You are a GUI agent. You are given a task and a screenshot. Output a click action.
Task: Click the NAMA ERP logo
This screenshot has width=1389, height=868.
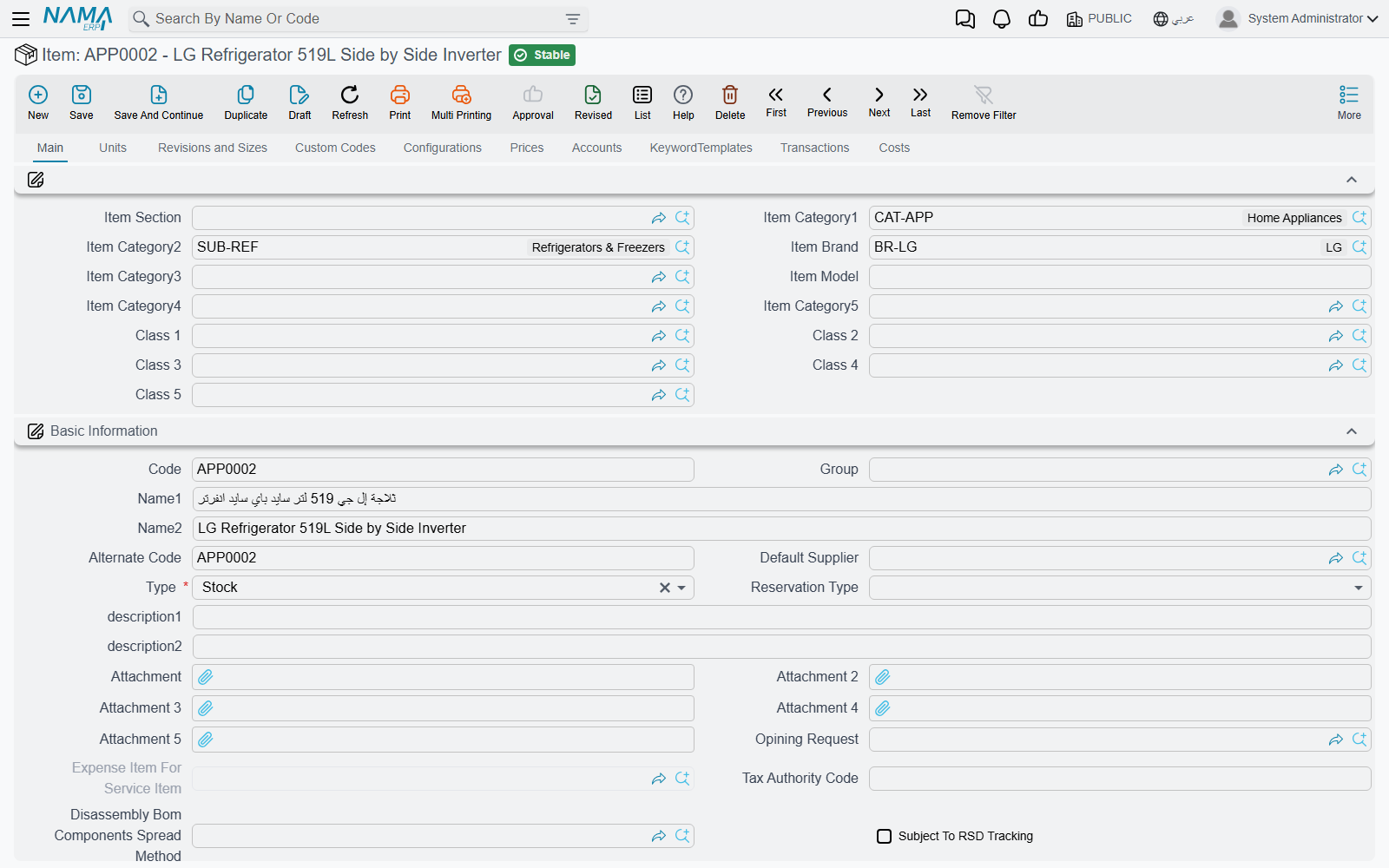[77, 18]
